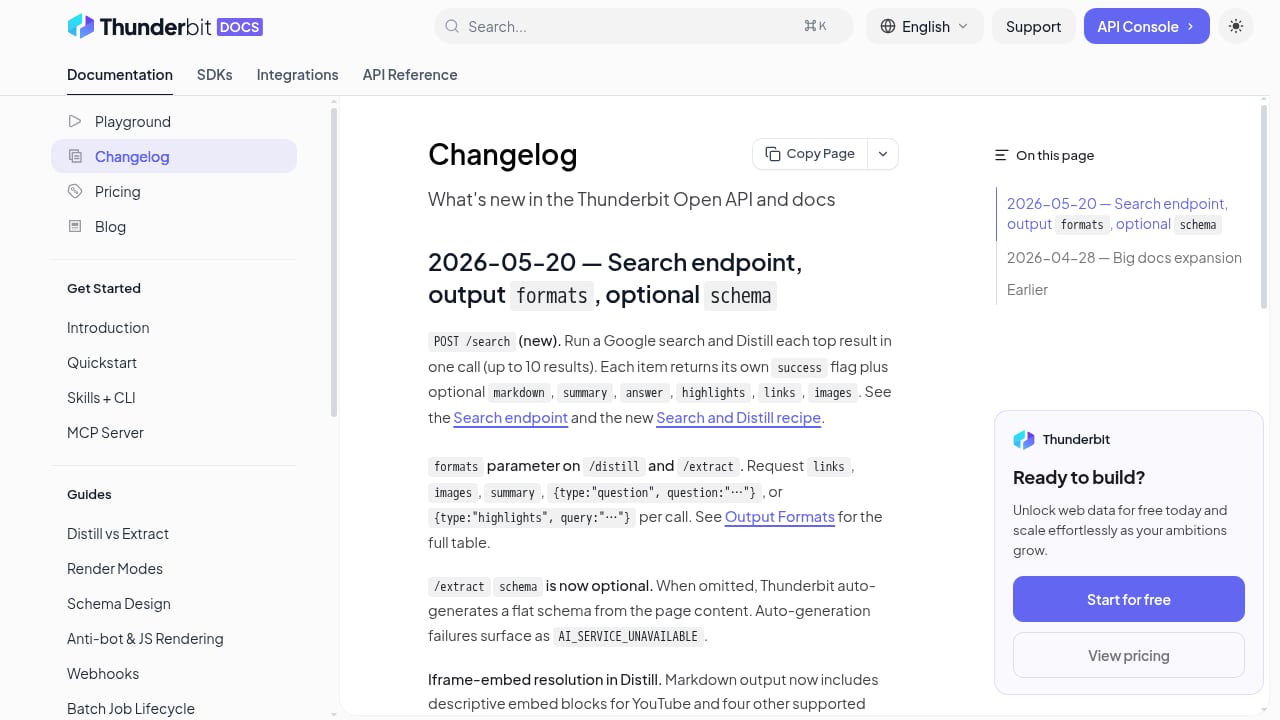Click the POST /search code label
The image size is (1280, 720).
click(472, 341)
